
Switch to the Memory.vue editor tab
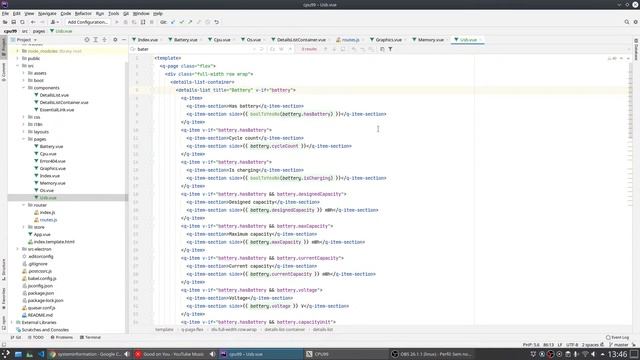pyautogui.click(x=431, y=40)
